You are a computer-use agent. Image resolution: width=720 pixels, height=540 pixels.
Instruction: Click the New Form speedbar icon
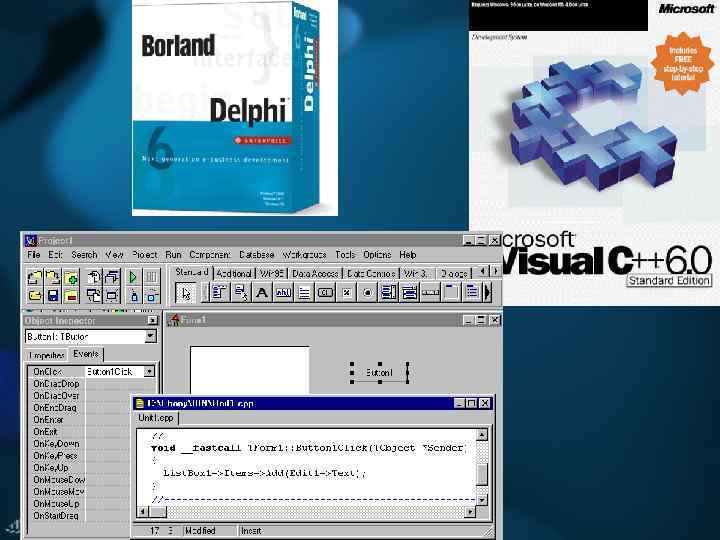(112, 295)
